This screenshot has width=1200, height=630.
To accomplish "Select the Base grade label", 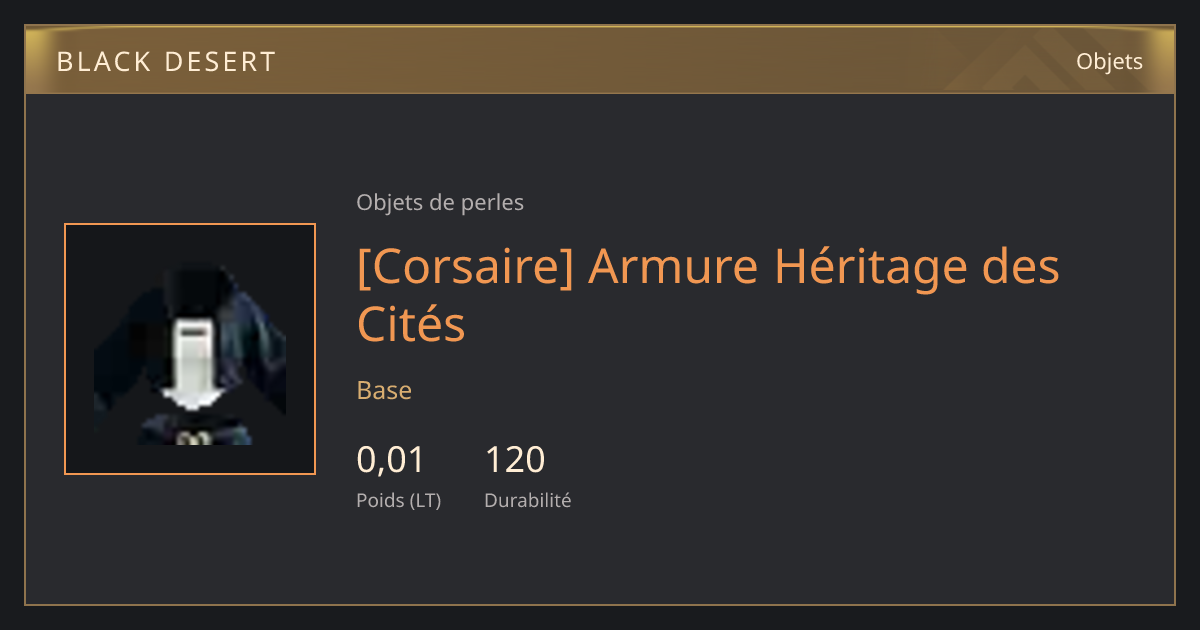I will [384, 390].
